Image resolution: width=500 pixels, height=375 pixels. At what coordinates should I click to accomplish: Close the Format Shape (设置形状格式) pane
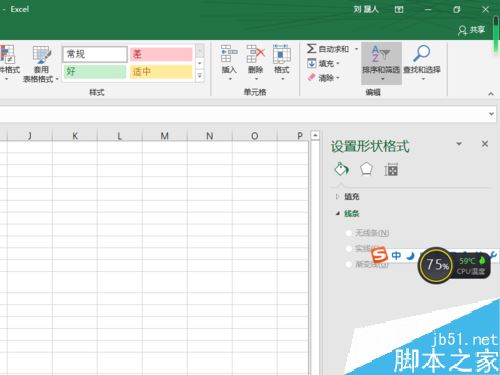(485, 144)
